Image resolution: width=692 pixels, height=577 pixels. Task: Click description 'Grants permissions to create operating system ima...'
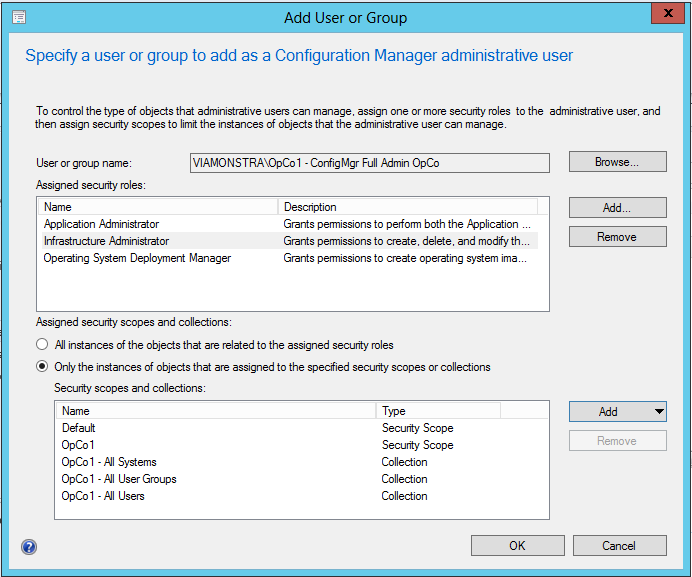(405, 258)
